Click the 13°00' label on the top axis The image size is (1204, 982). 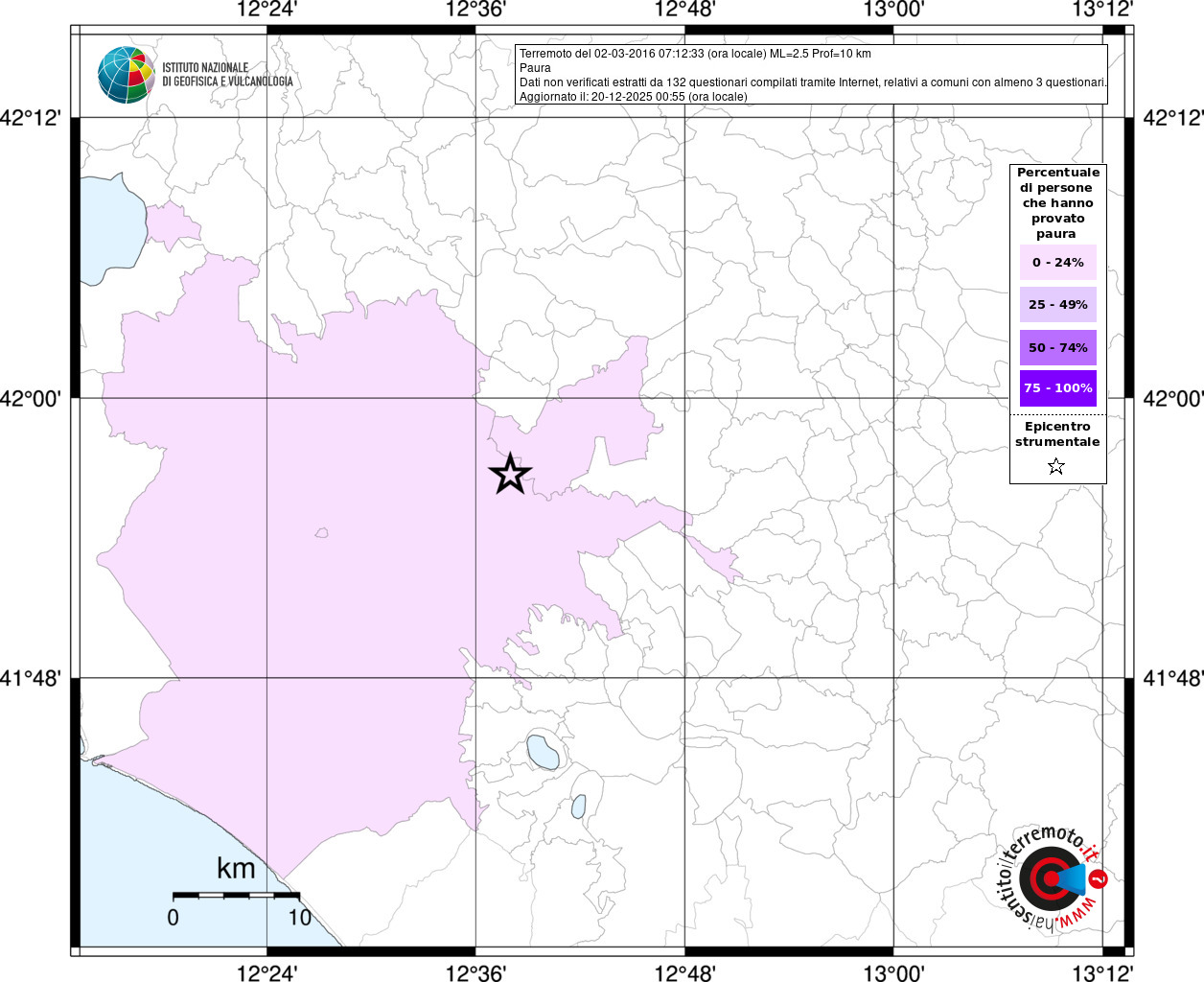coord(893,11)
